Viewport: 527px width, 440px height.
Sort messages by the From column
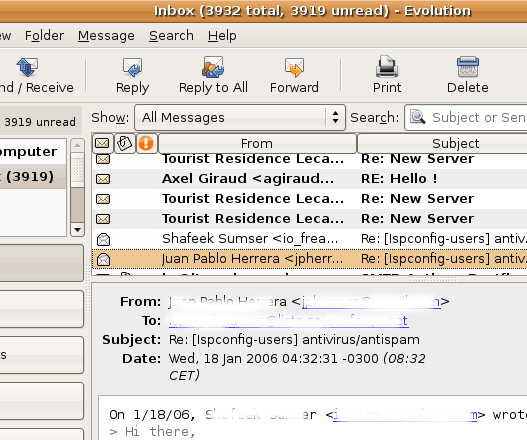click(x=257, y=143)
